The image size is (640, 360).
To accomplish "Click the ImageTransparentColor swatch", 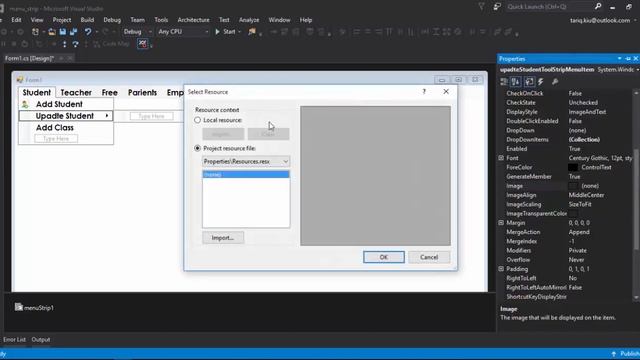I will [573, 213].
